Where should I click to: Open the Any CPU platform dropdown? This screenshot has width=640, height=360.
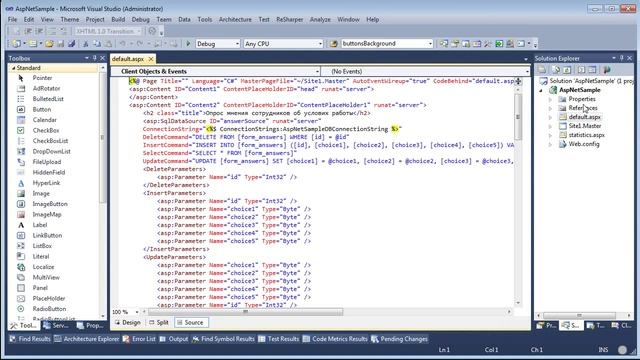283,44
